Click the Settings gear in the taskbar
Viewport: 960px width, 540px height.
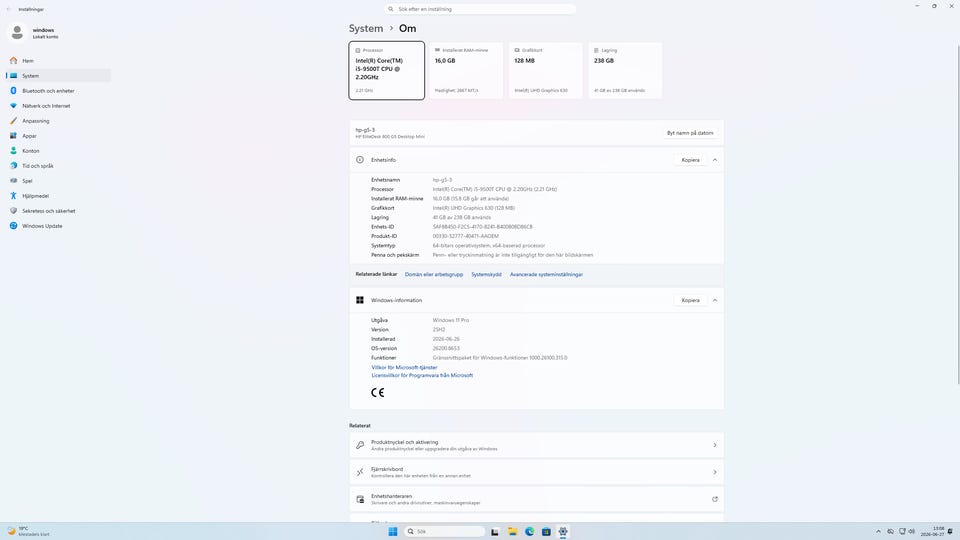coord(563,531)
